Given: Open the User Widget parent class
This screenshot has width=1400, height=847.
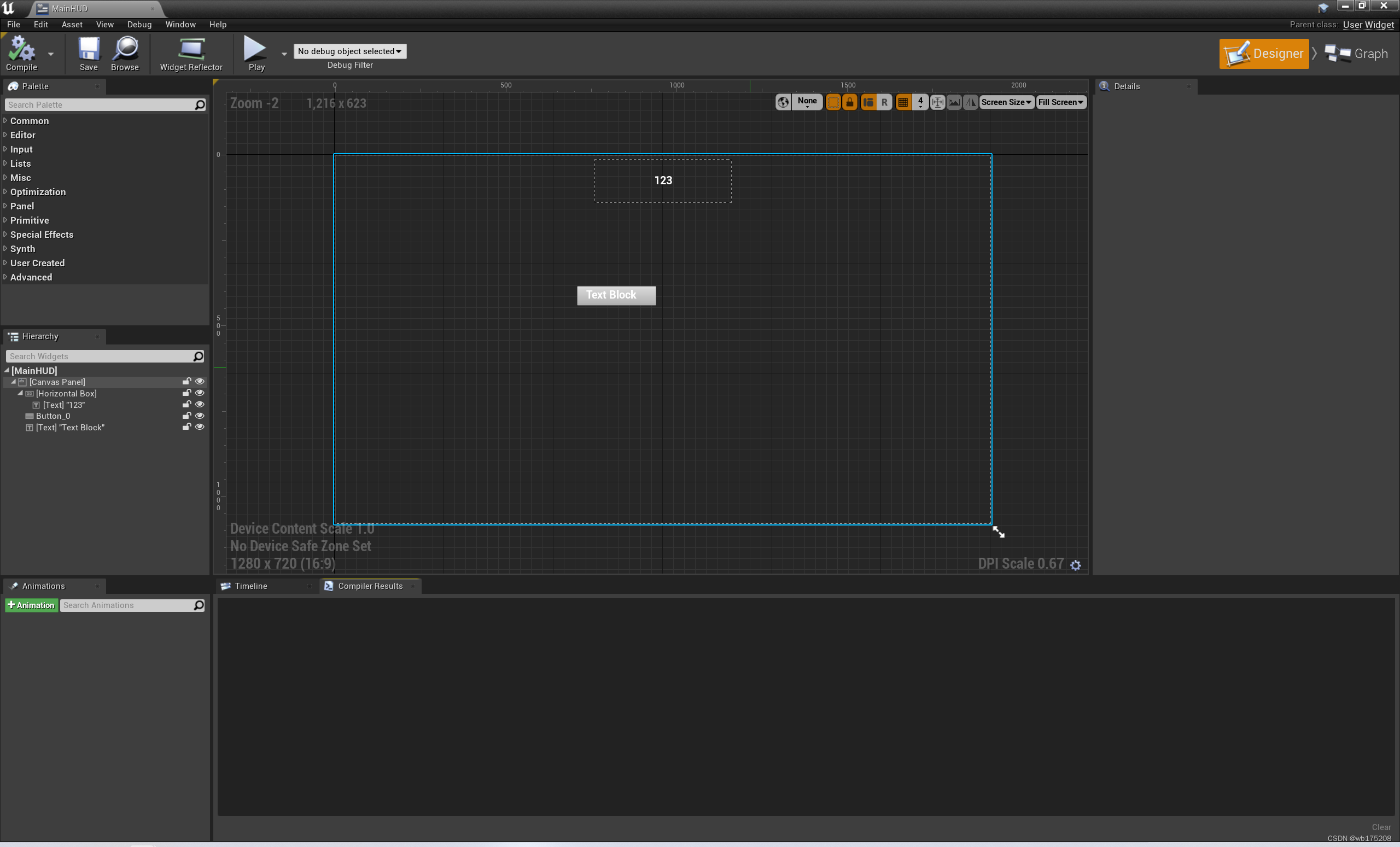Looking at the screenshot, I should 1368,25.
